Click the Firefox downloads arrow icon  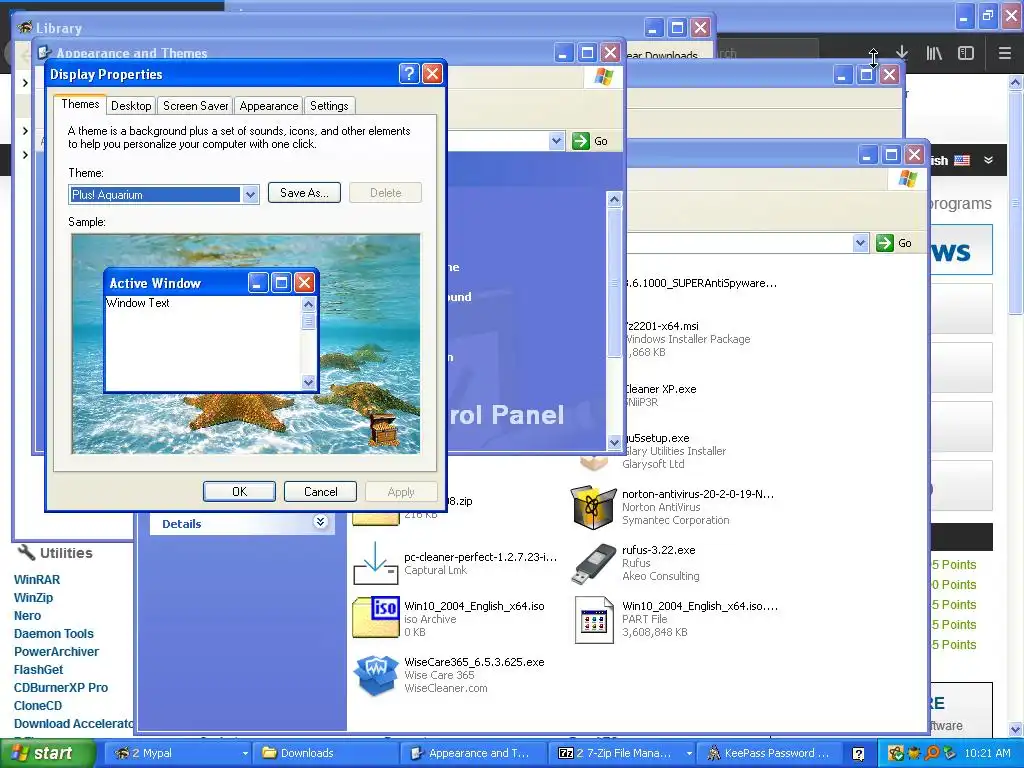pos(902,53)
